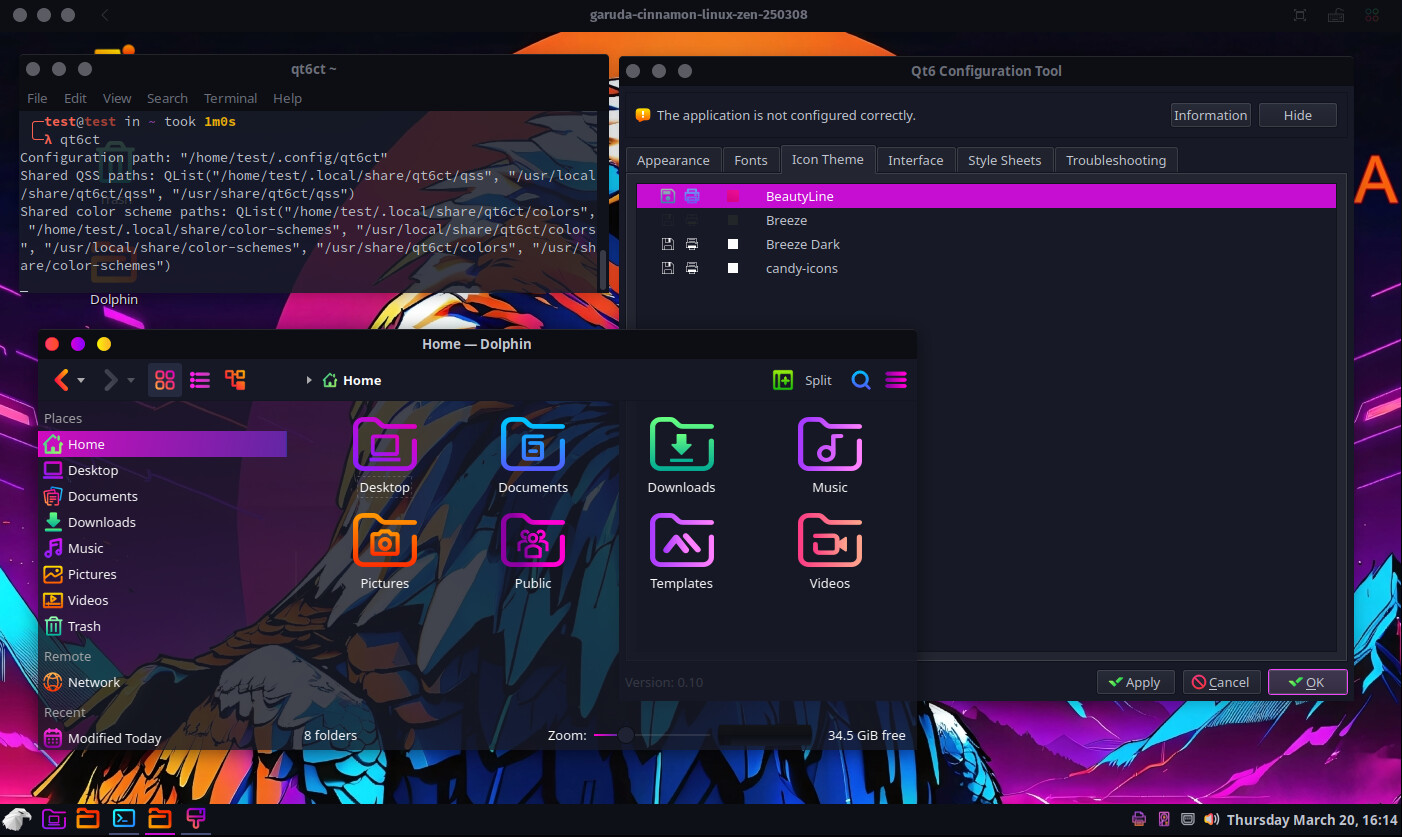Open the back history dropdown arrow in Dolphin

[x=81, y=381]
